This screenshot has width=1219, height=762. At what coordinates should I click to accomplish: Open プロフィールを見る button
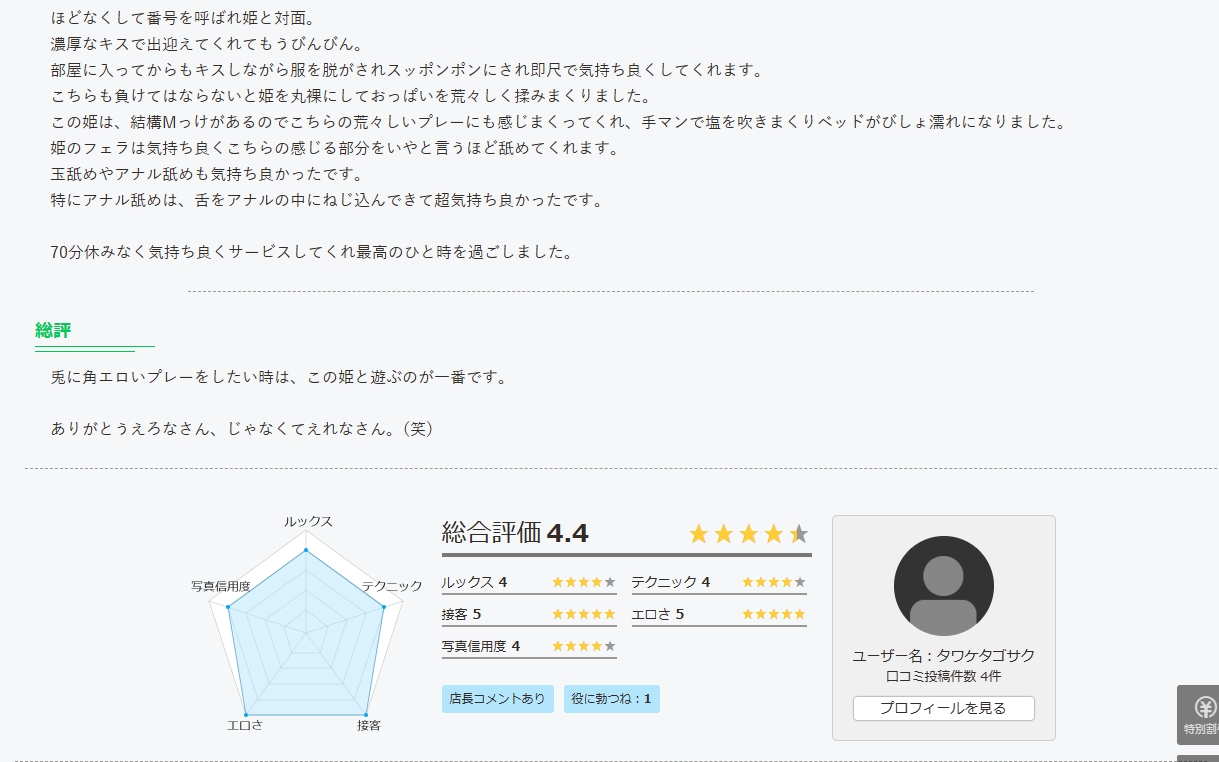943,708
